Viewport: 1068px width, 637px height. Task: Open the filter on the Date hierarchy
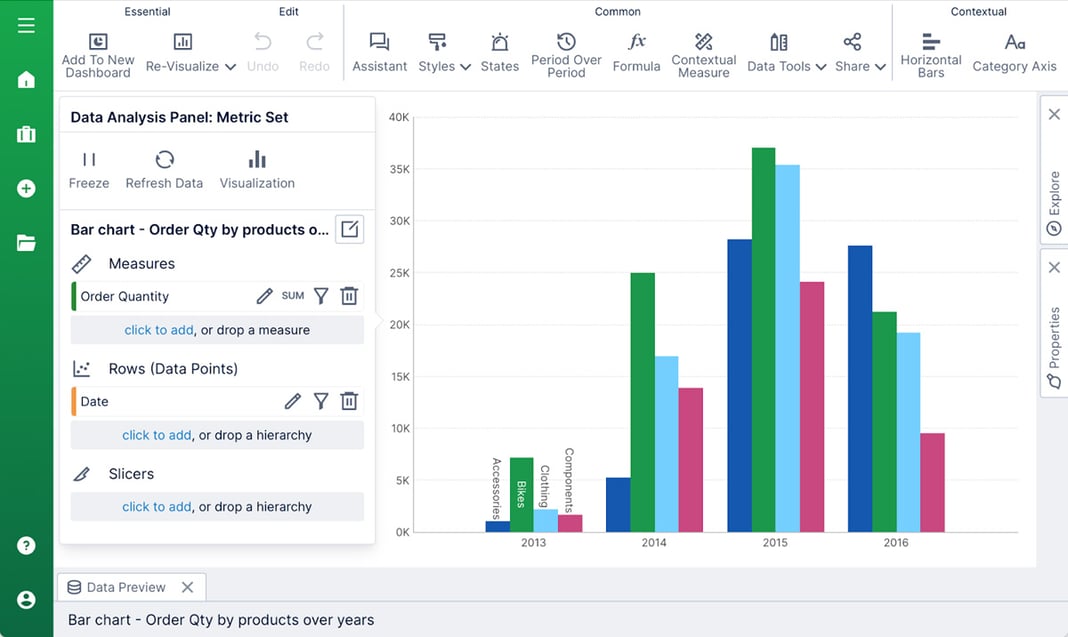[x=320, y=401]
